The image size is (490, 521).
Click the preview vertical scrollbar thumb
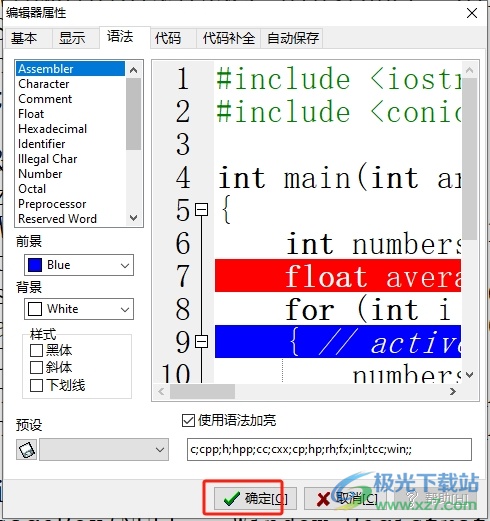470,159
